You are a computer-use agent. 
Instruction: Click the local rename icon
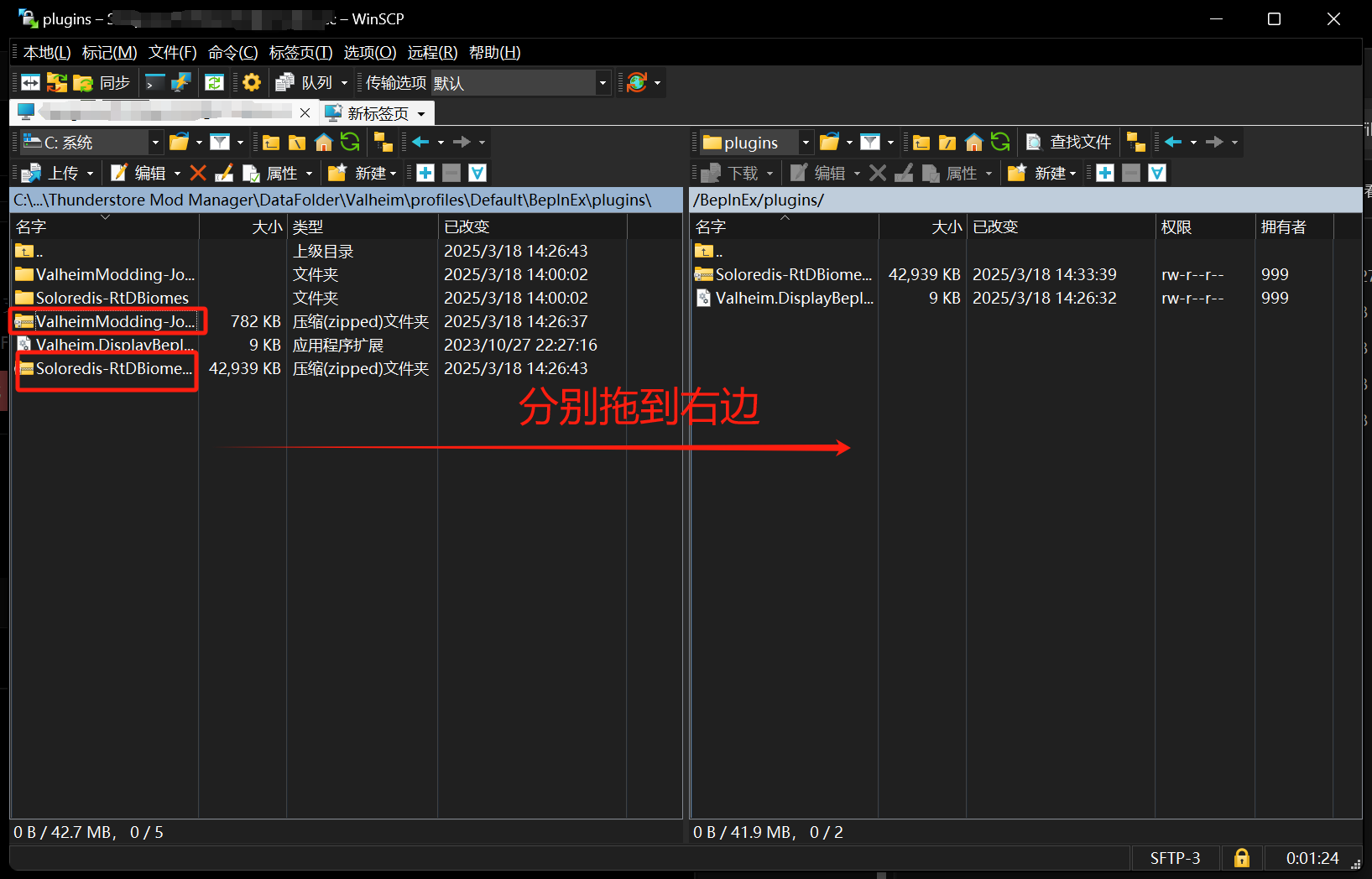pos(224,173)
